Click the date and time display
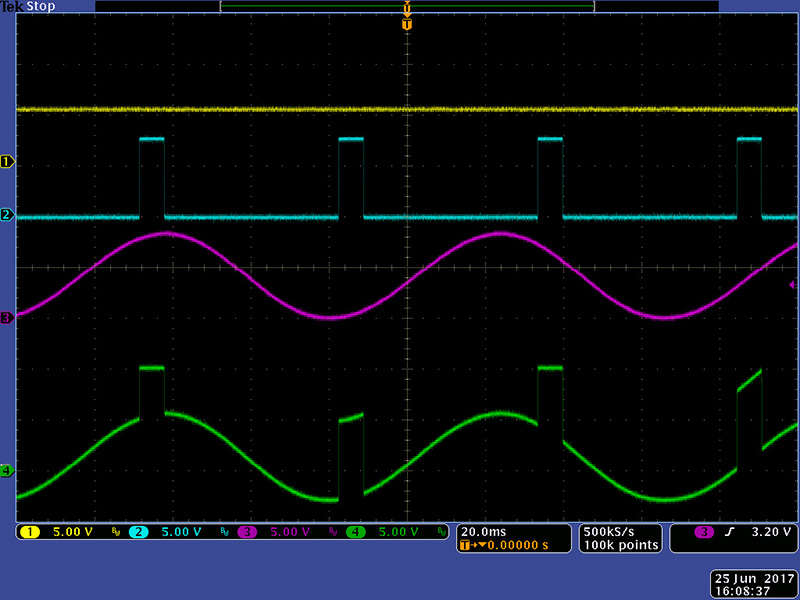The image size is (800, 600). (x=754, y=585)
